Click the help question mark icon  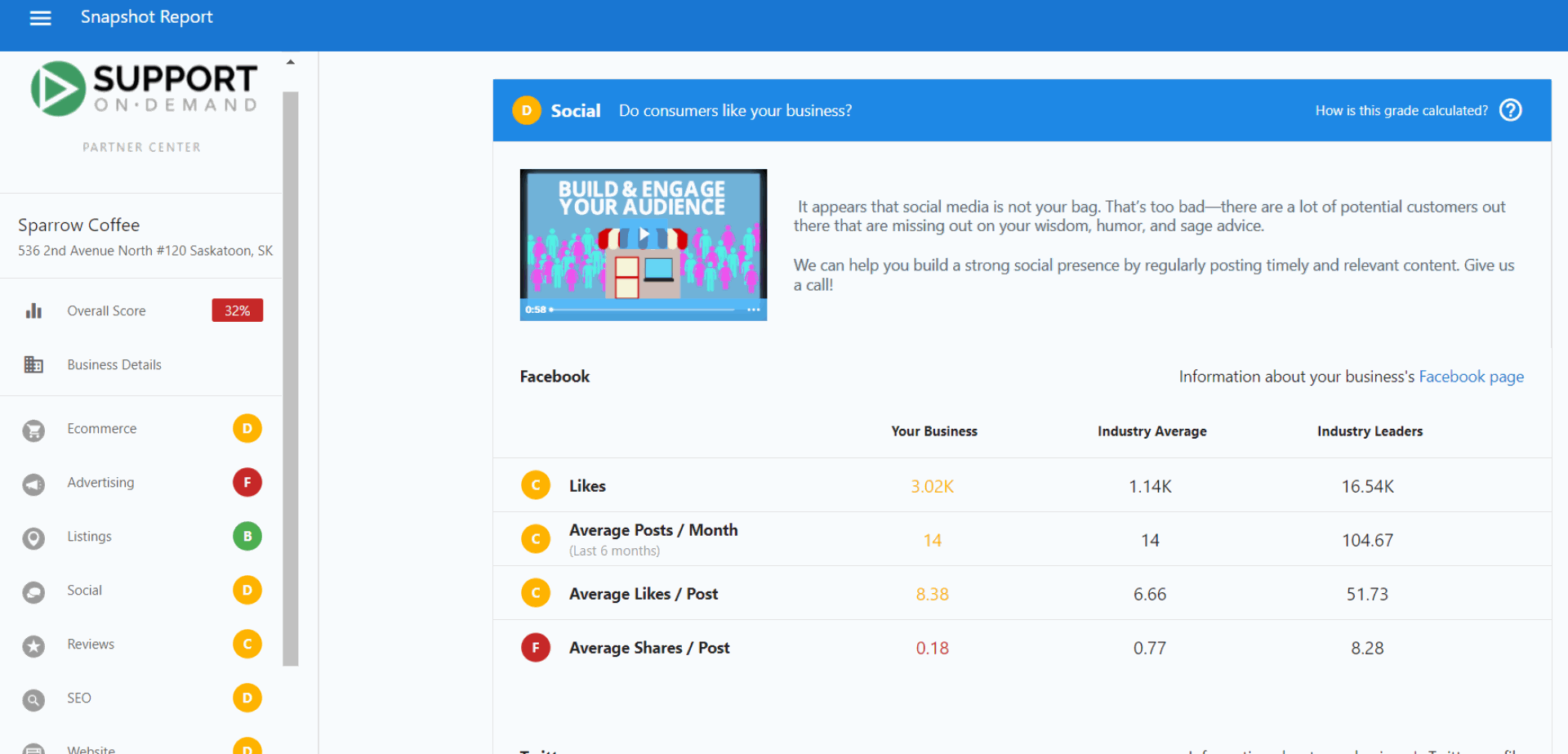[1511, 110]
